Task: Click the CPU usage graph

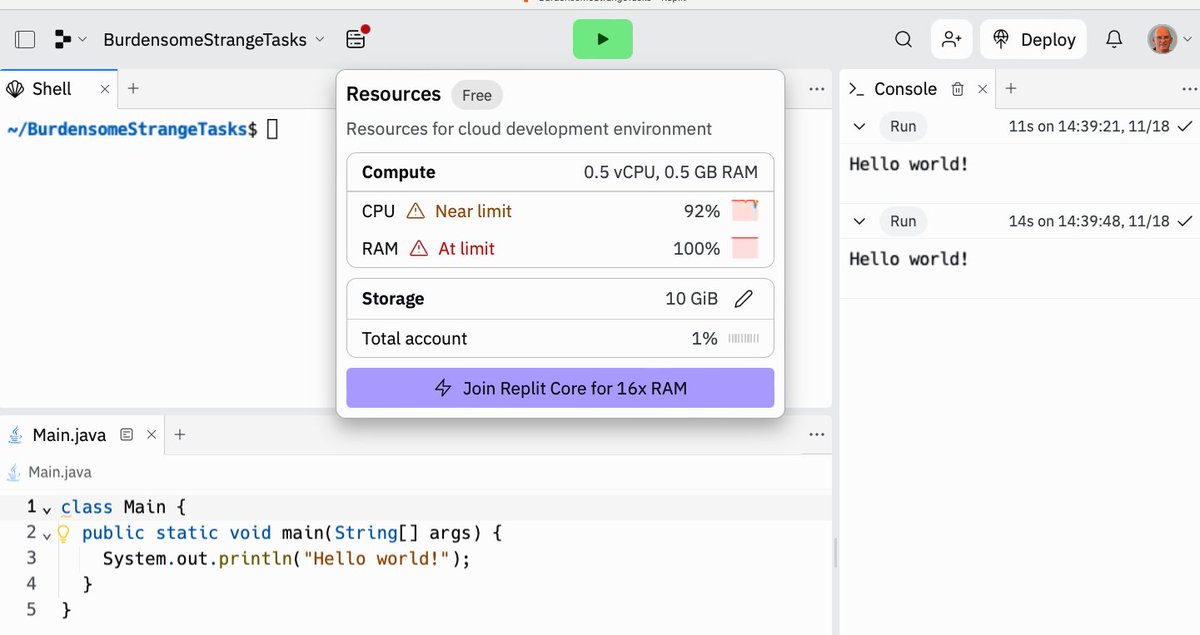Action: click(x=745, y=211)
